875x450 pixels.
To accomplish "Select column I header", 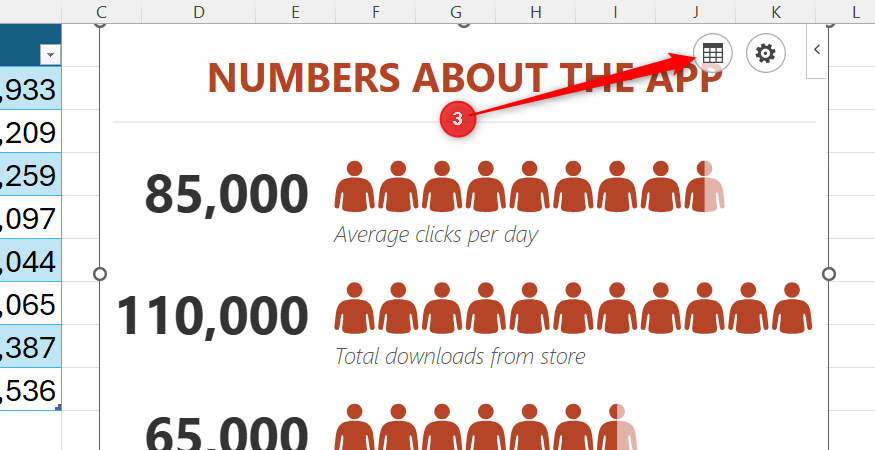I will pyautogui.click(x=616, y=12).
